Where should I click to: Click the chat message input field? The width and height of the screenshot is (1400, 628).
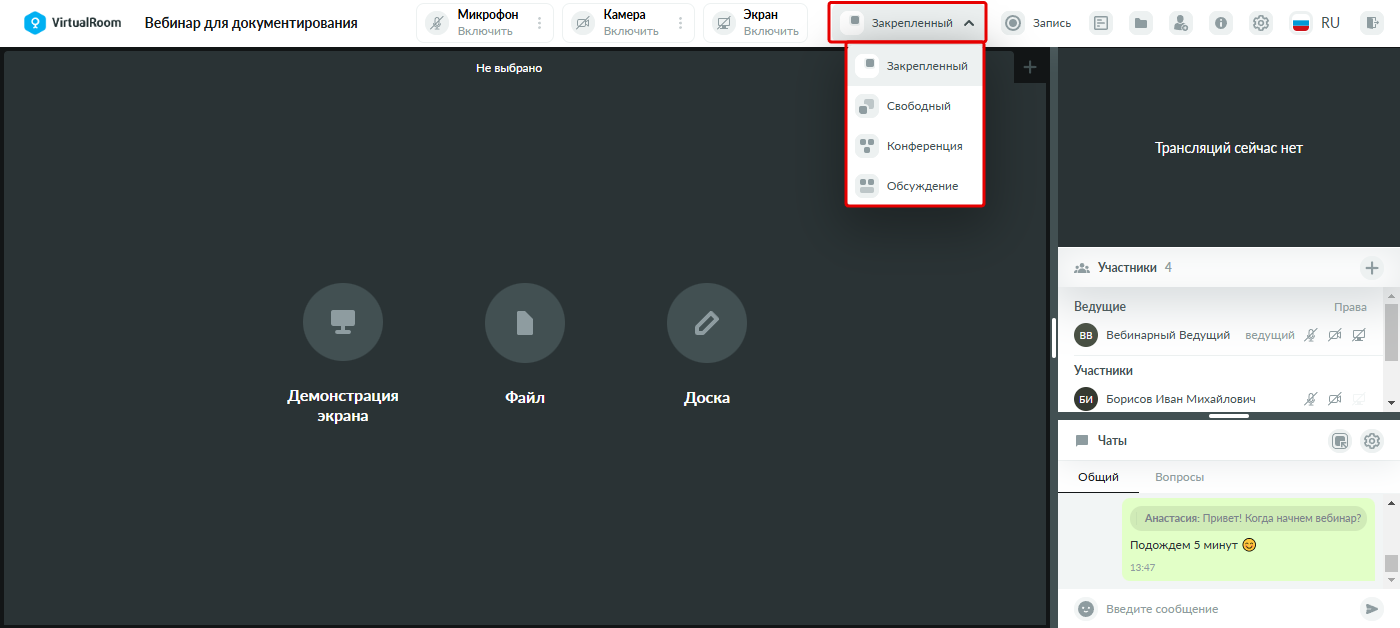[x=1226, y=608]
